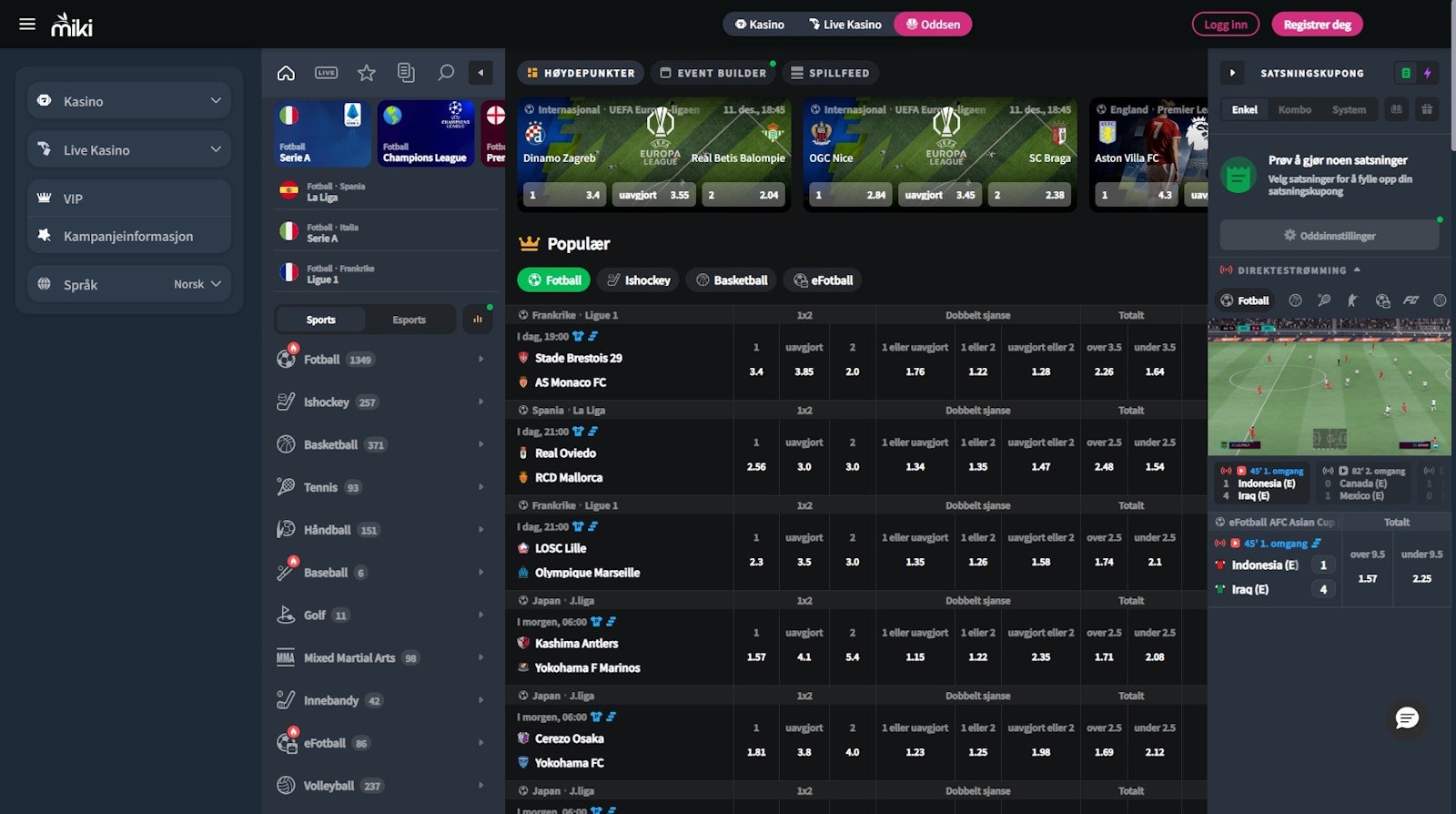
Task: Select basketball icon in live streaming
Action: click(x=1295, y=300)
